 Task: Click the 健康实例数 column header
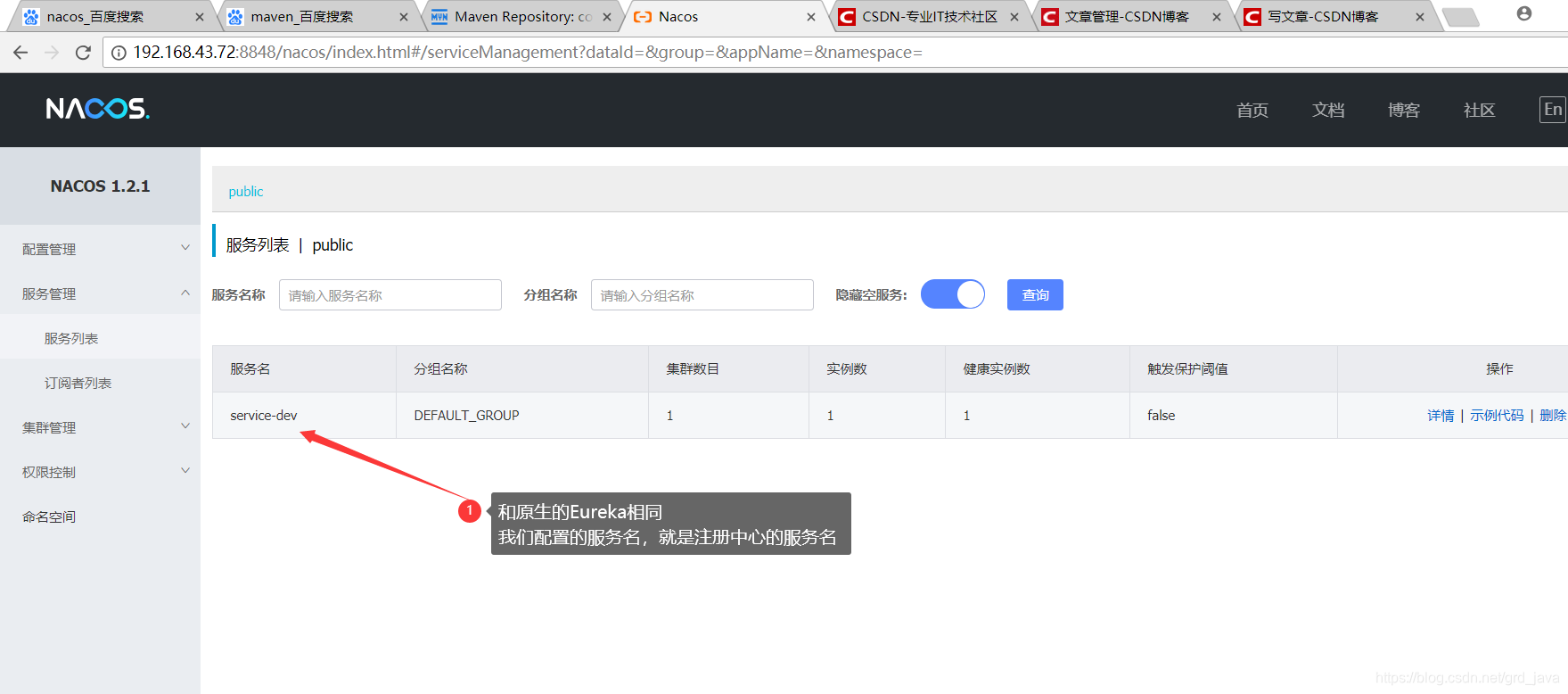click(x=1038, y=369)
